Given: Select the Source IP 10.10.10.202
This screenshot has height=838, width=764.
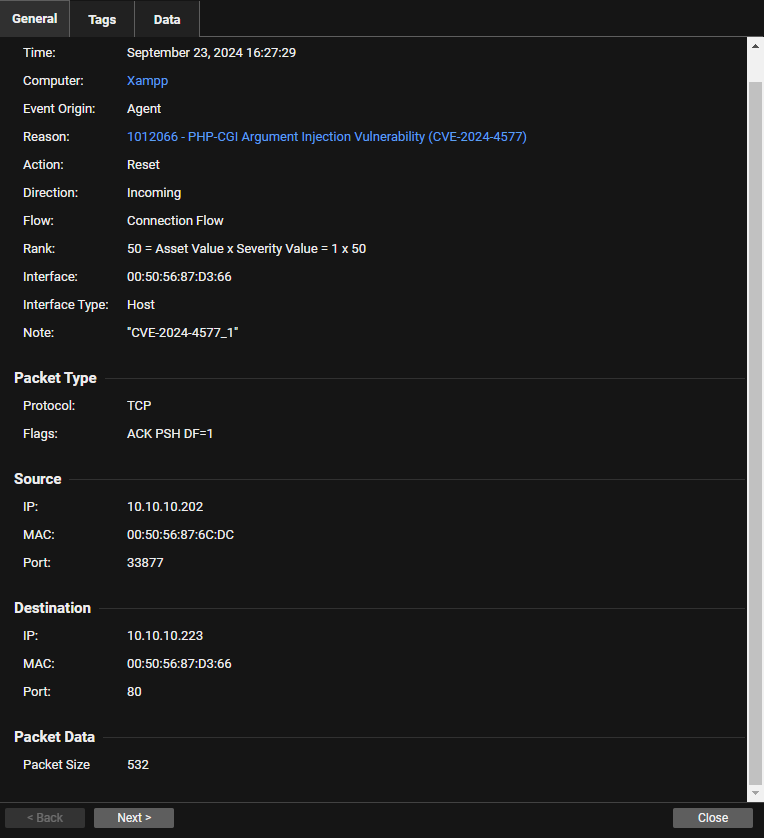Looking at the screenshot, I should 165,507.
